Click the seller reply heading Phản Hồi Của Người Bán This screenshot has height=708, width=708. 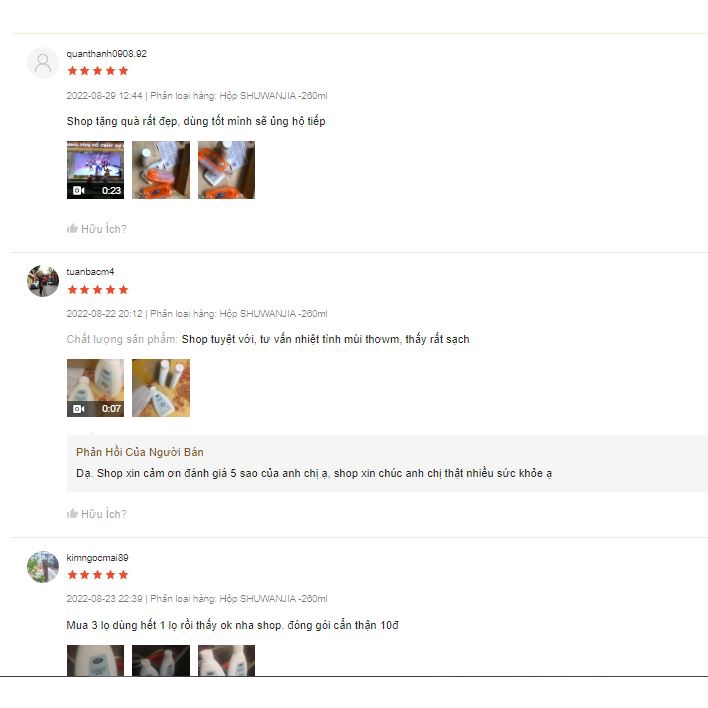click(140, 452)
